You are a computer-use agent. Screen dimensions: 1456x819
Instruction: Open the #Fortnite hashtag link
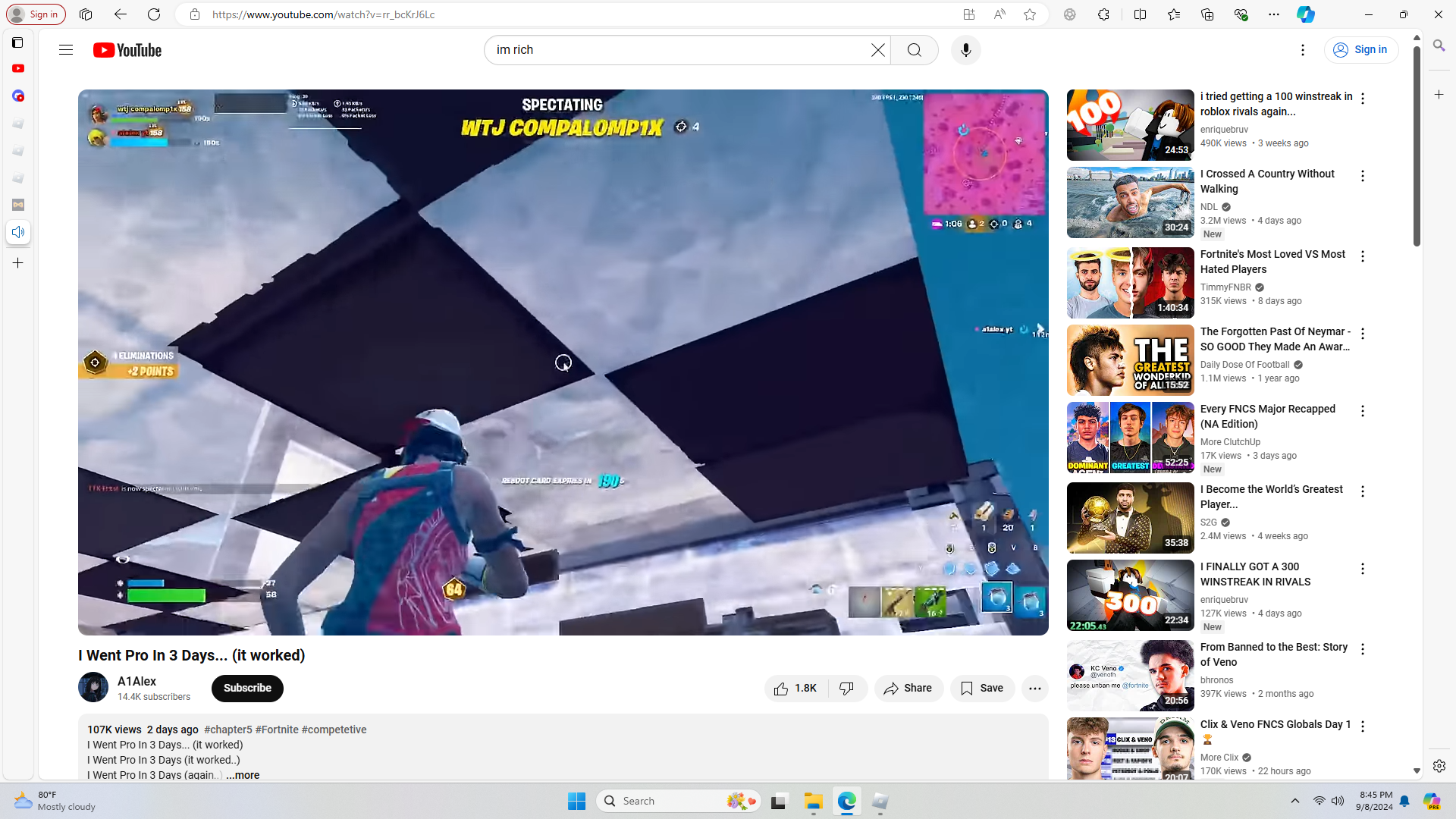[277, 730]
